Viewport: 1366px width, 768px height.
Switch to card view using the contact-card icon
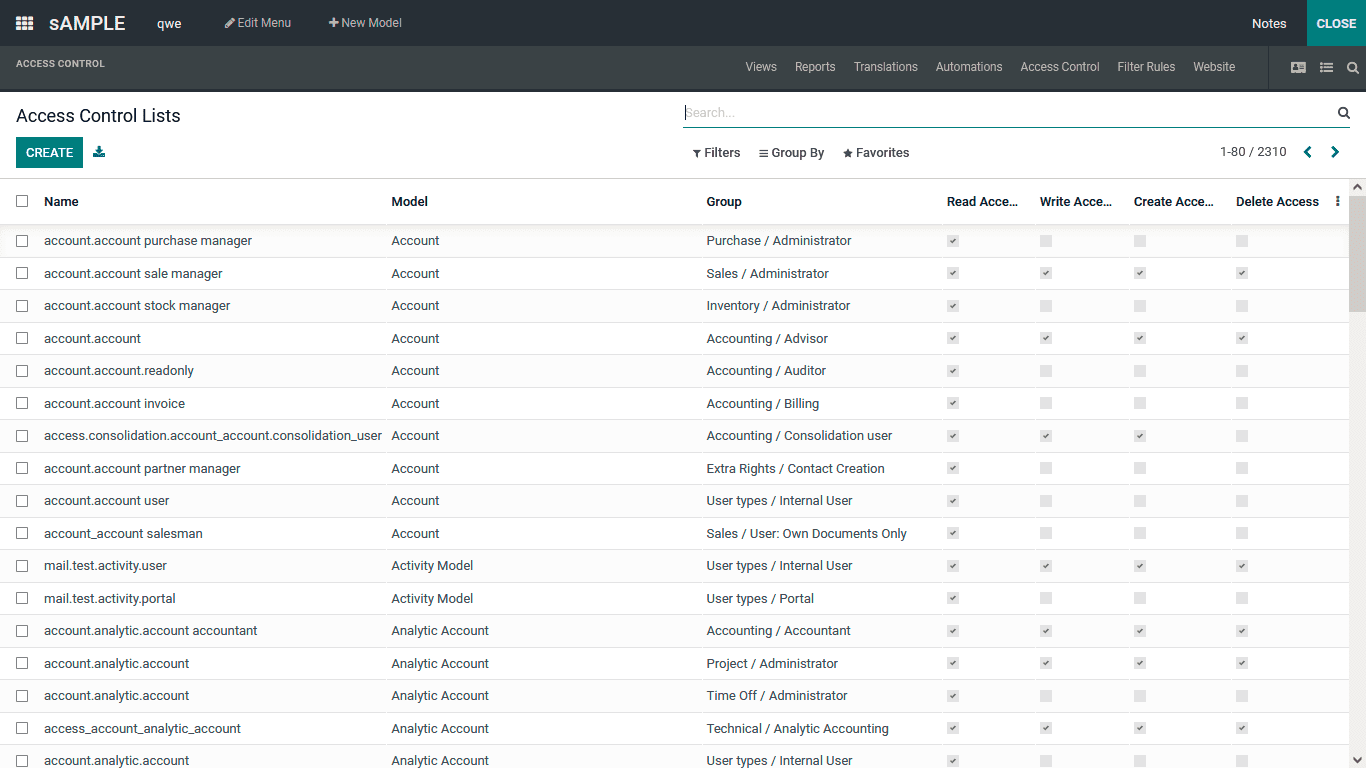1298,67
